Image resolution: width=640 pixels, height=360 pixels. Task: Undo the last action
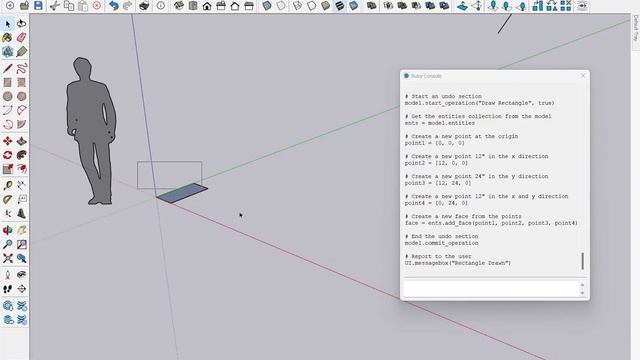pyautogui.click(x=113, y=6)
